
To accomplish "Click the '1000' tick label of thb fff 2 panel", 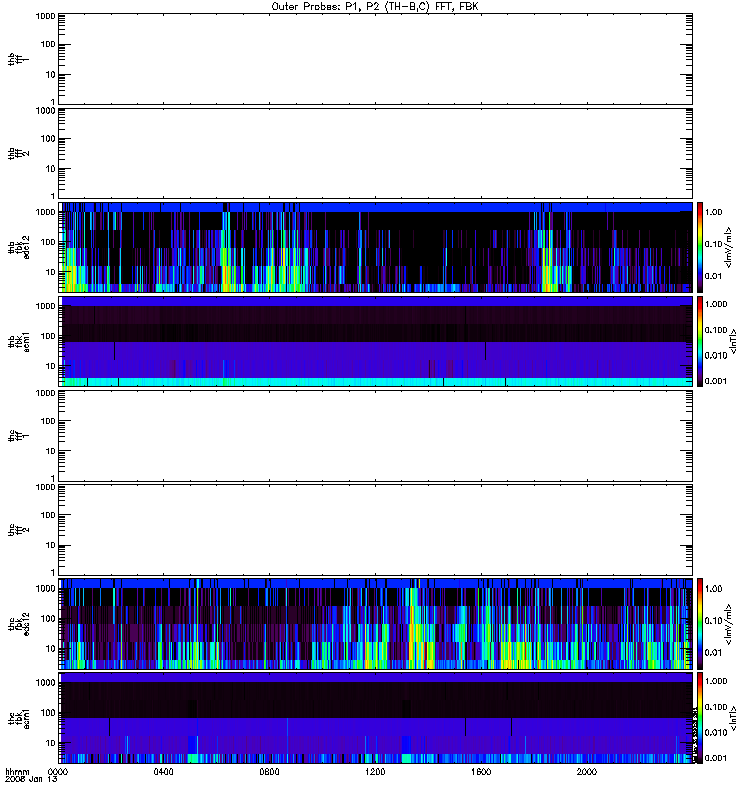I will pyautogui.click(x=45, y=110).
